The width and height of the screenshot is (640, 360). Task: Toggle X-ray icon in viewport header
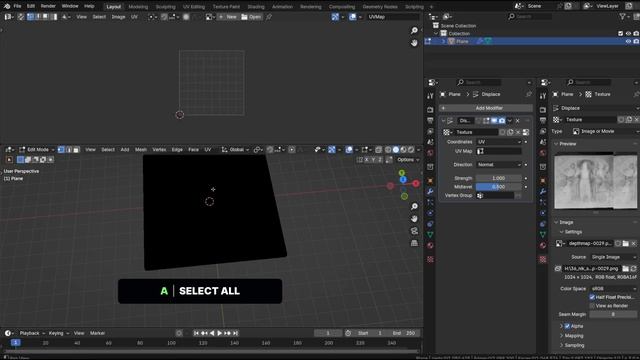pyautogui.click(x=378, y=149)
